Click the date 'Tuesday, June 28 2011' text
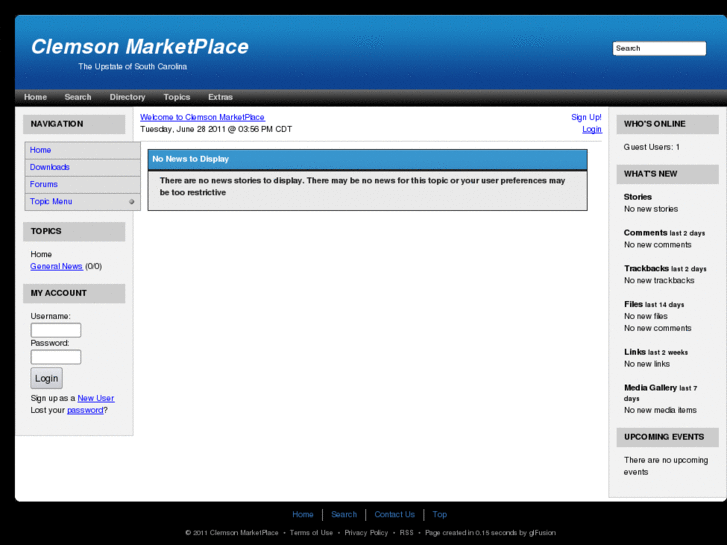Image resolution: width=727 pixels, height=545 pixels. (x=183, y=129)
